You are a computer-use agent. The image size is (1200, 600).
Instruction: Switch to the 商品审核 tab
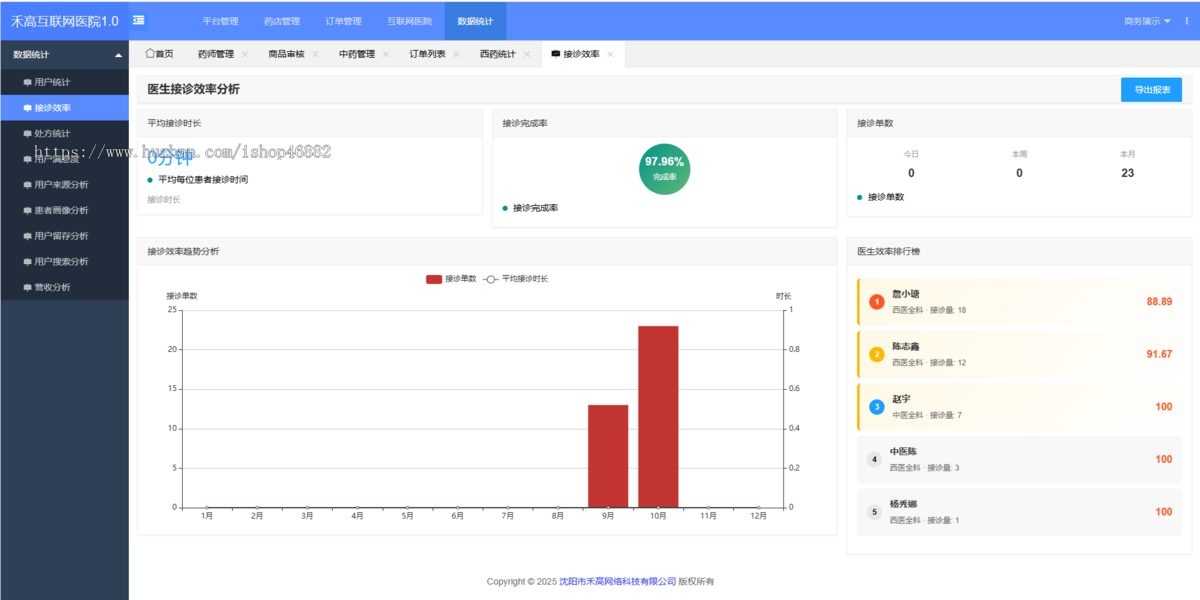(286, 54)
